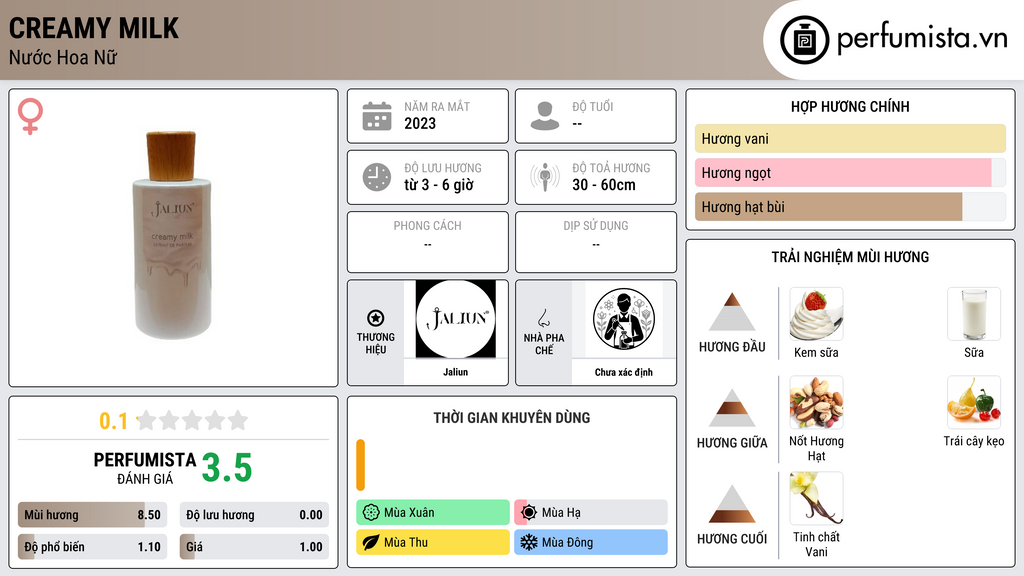1024x576 pixels.
Task: Click the Độ phổ biến 1.10 score bar
Action: [x=92, y=547]
